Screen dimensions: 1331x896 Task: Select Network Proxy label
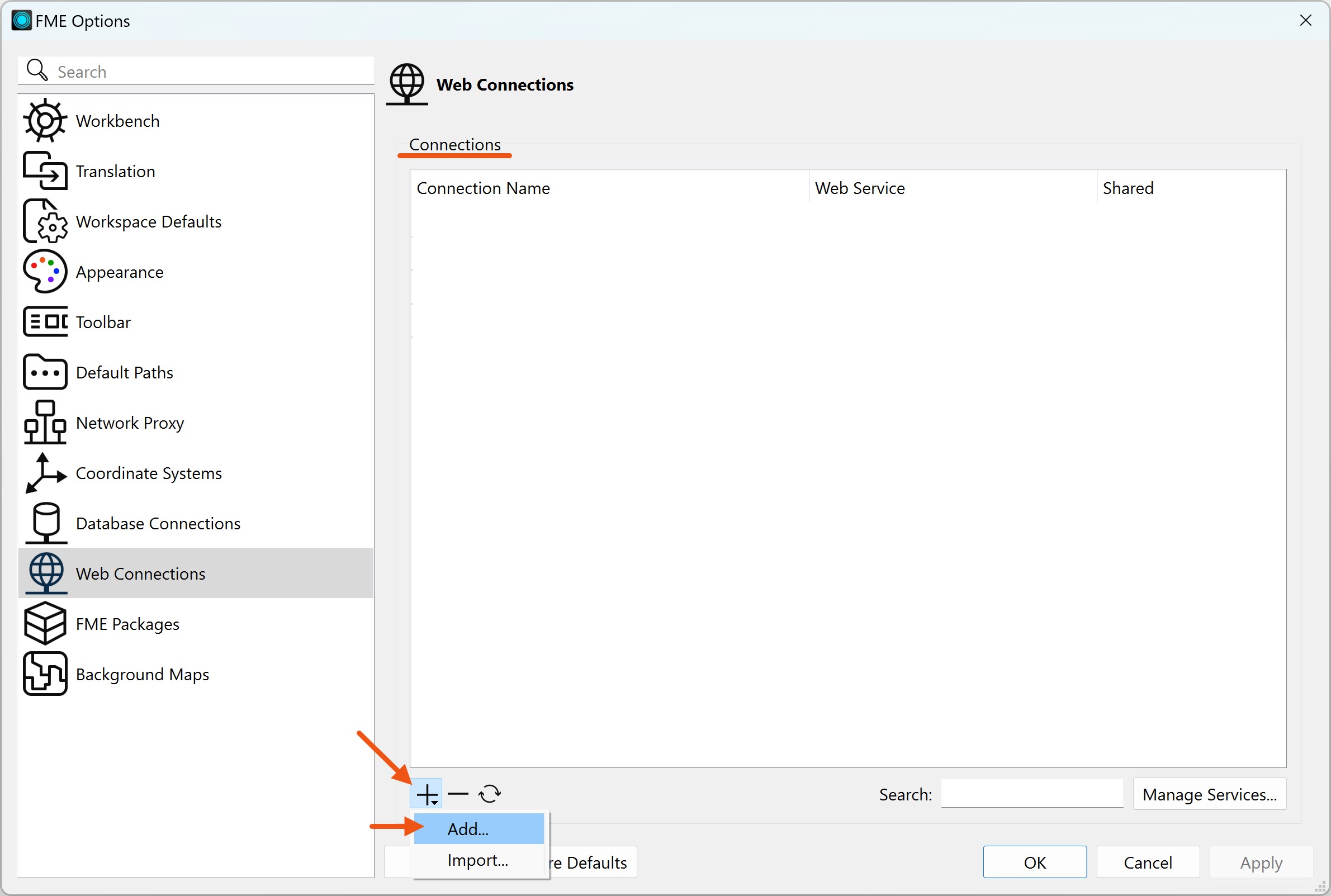click(x=130, y=423)
